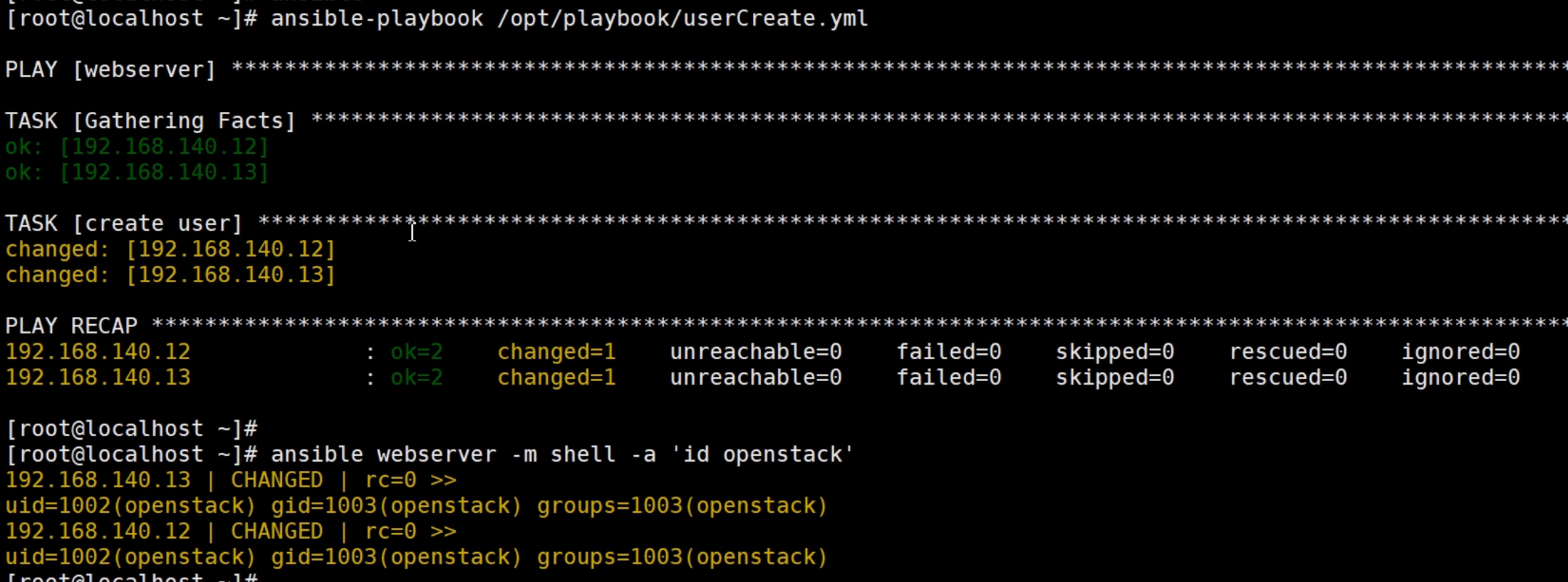The height and width of the screenshot is (582, 1568).
Task: Click unreachable=0 in the second recap row
Action: pos(756,378)
